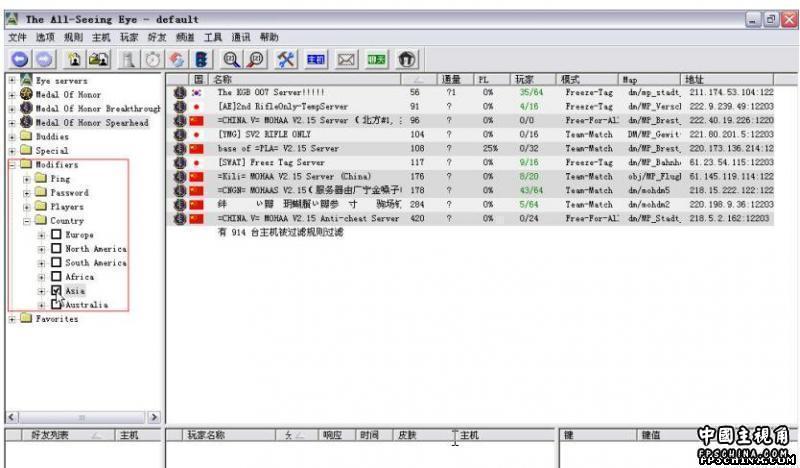Enable the North America country checkbox
The image size is (800, 468).
click(57, 249)
